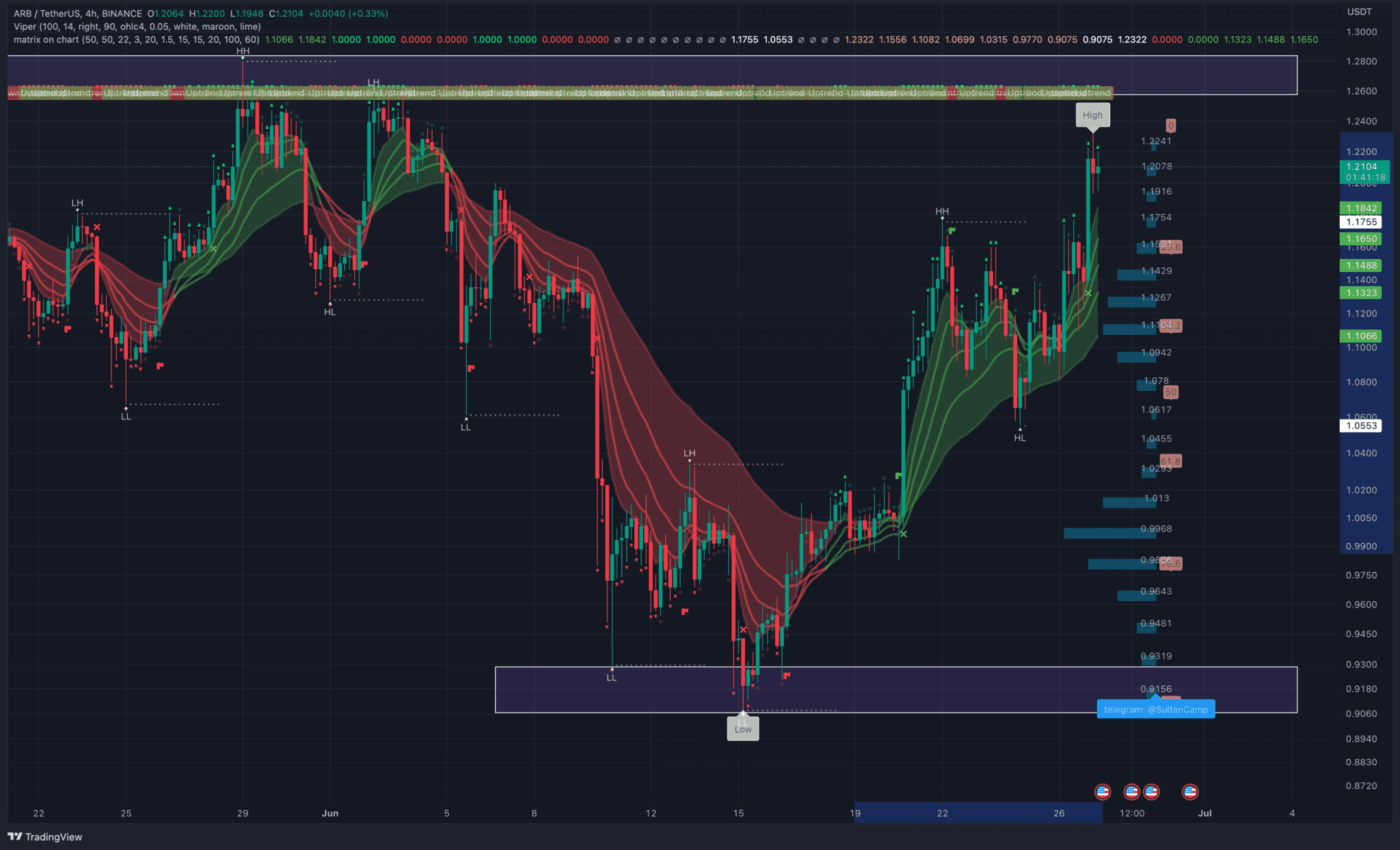
Task: Click the 0.8720 price axis tick
Action: (1361, 786)
